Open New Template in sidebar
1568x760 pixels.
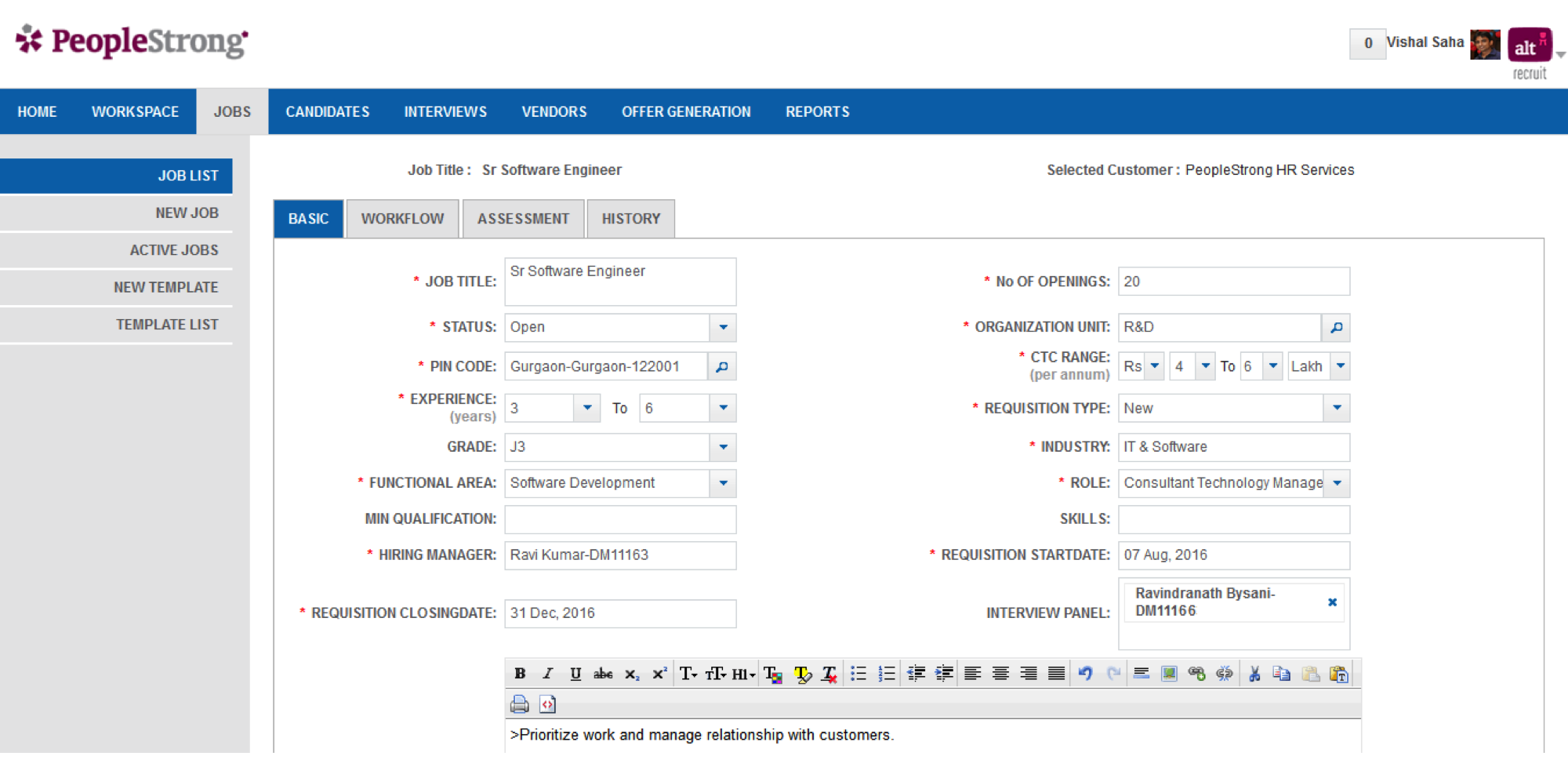click(116, 288)
